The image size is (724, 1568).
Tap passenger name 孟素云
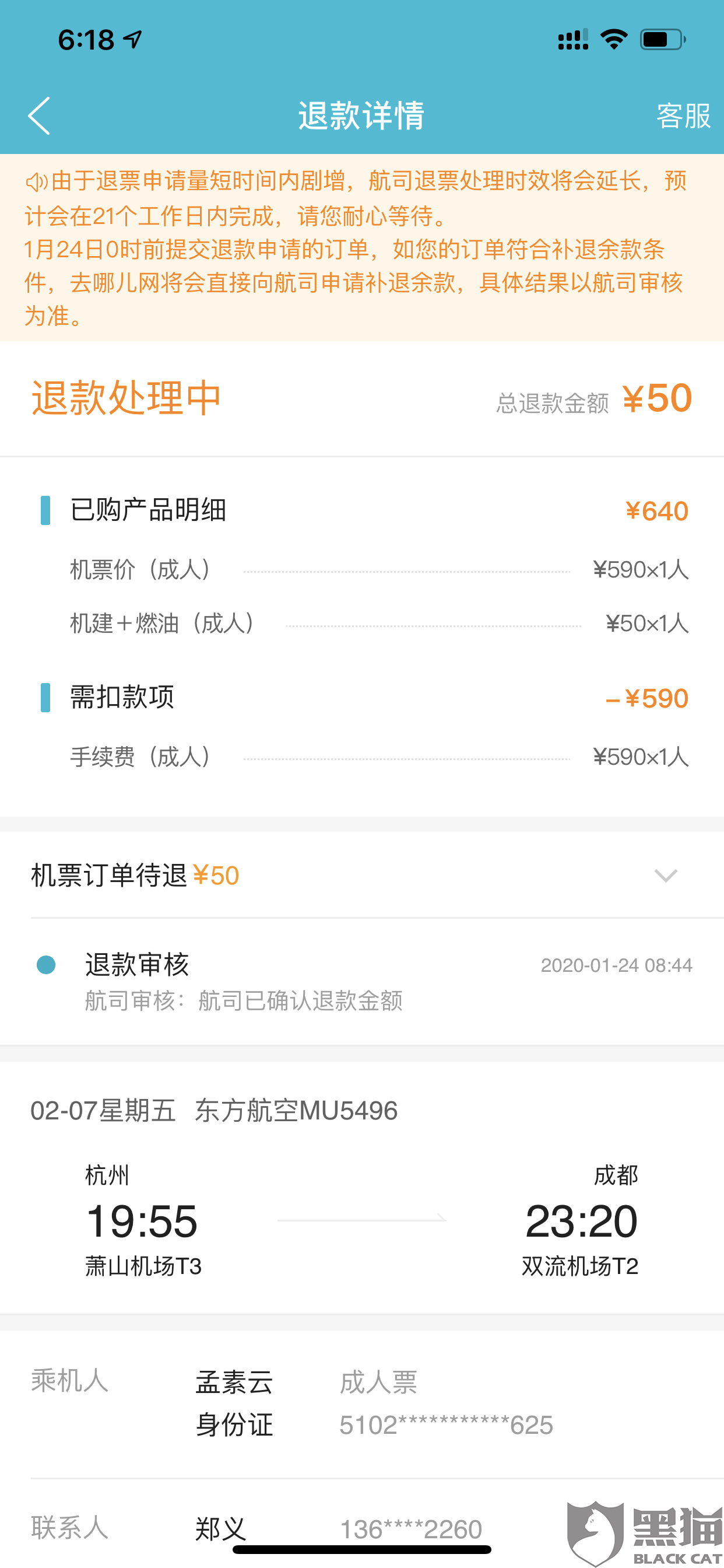click(234, 1382)
